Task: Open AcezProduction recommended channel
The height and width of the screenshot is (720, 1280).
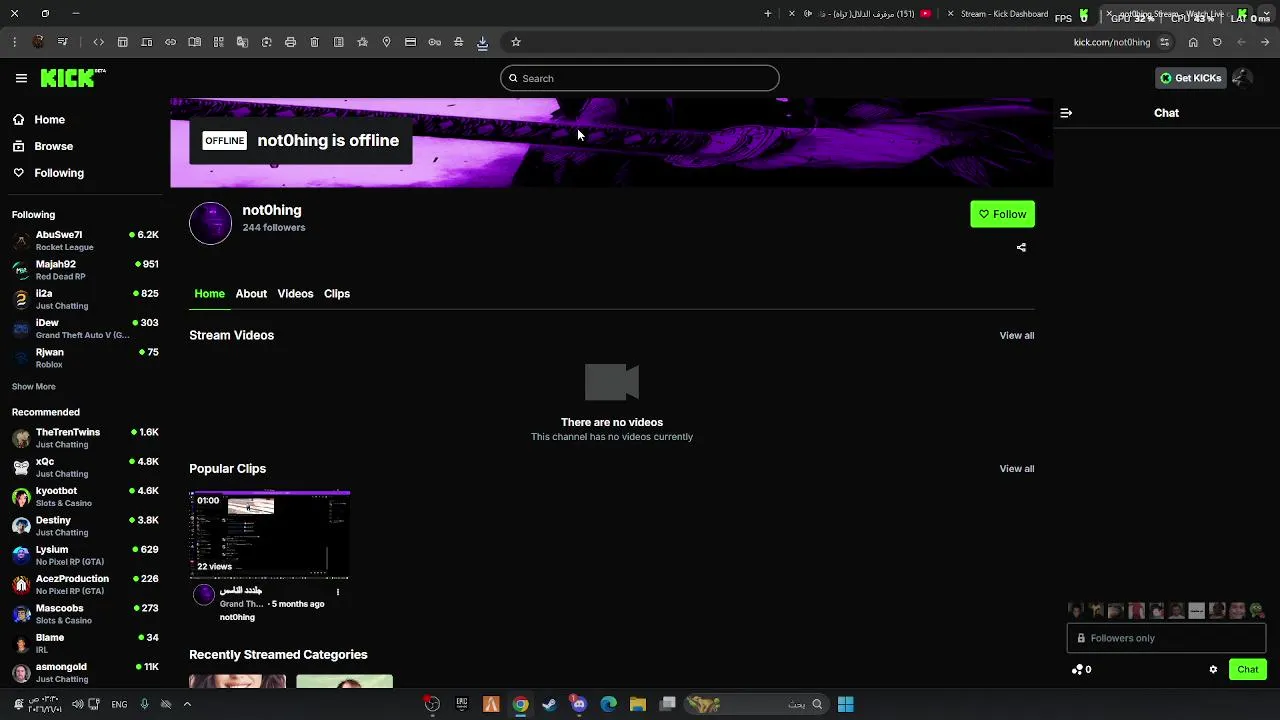Action: click(x=85, y=584)
